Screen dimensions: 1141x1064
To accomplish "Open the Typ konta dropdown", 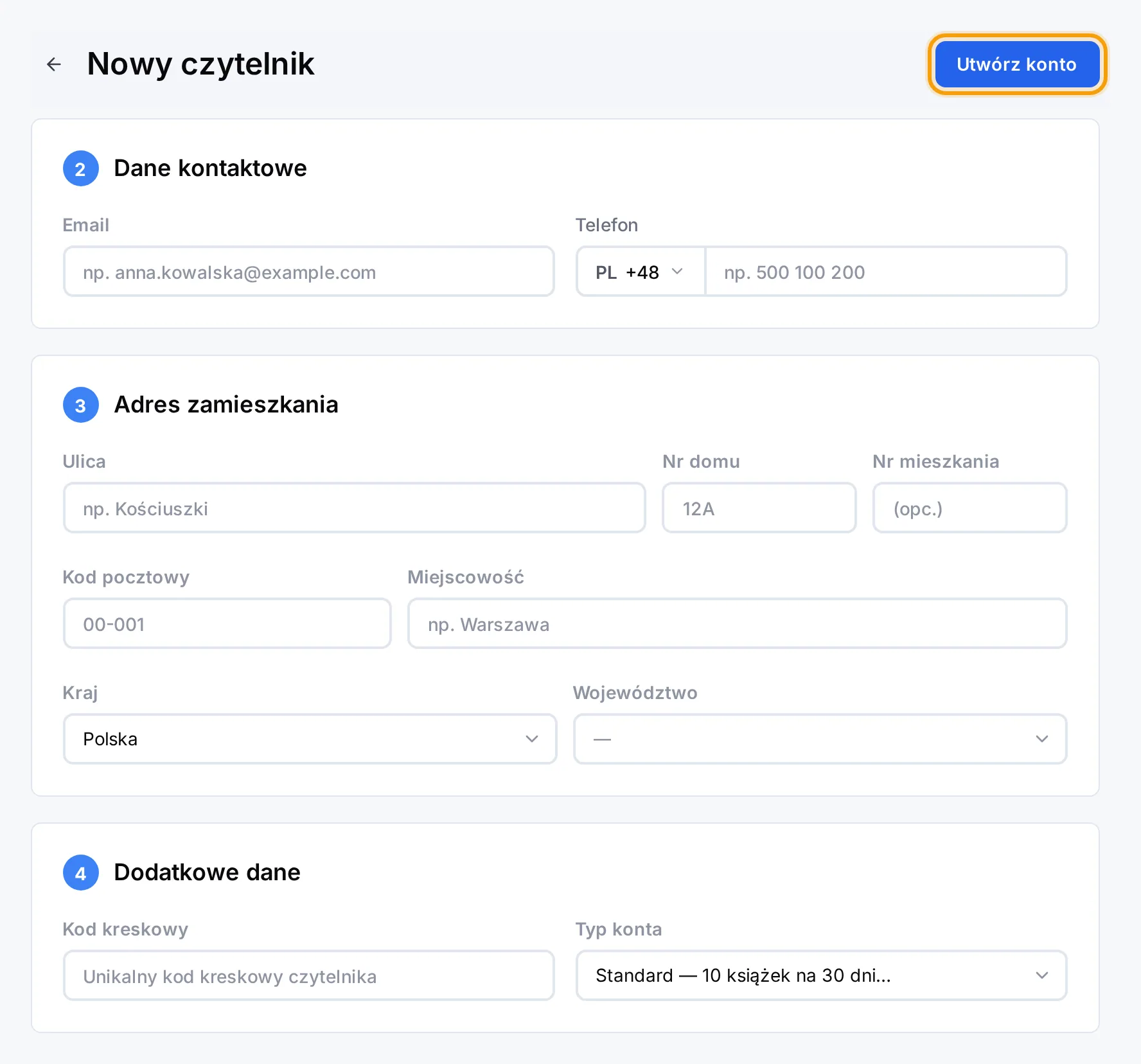I will click(x=822, y=975).
